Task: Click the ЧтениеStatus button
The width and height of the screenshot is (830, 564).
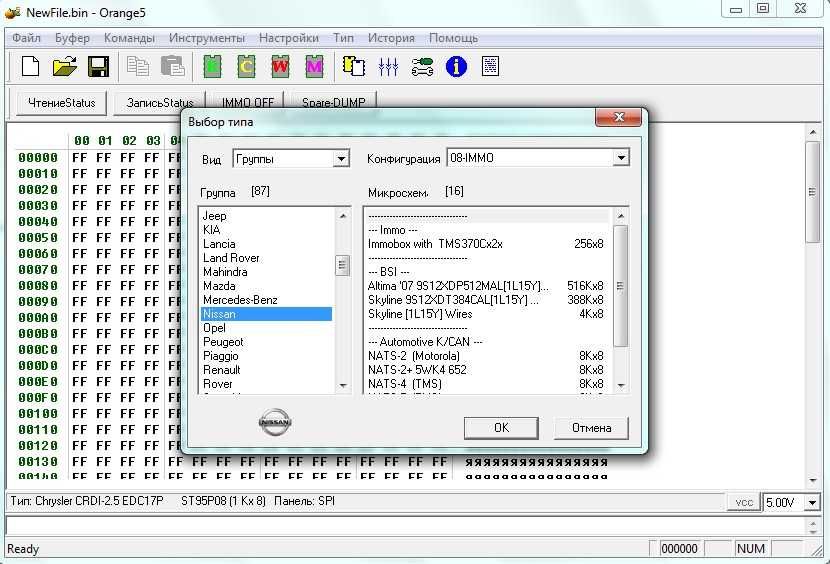Action: (61, 103)
